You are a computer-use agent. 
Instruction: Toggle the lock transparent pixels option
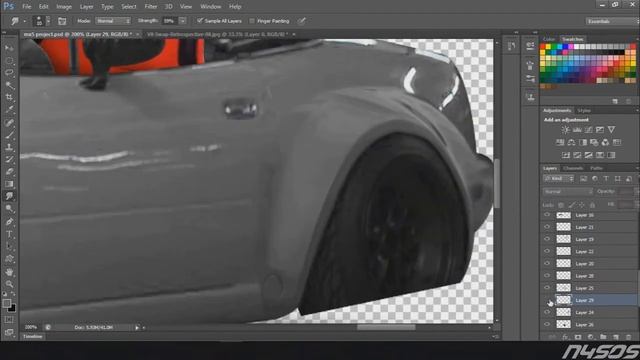pos(561,205)
